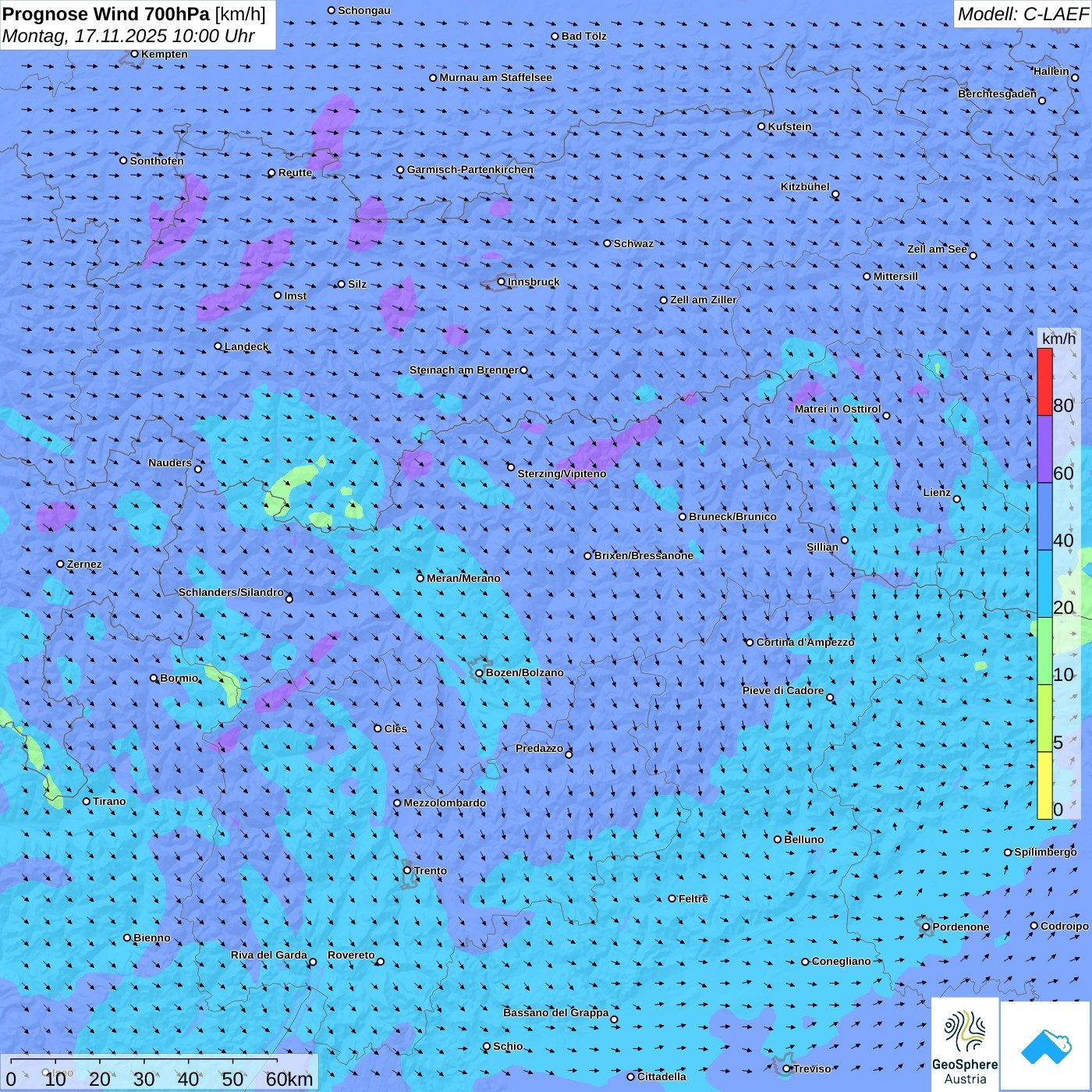Click the blue cloud app logo

(x=1046, y=1046)
